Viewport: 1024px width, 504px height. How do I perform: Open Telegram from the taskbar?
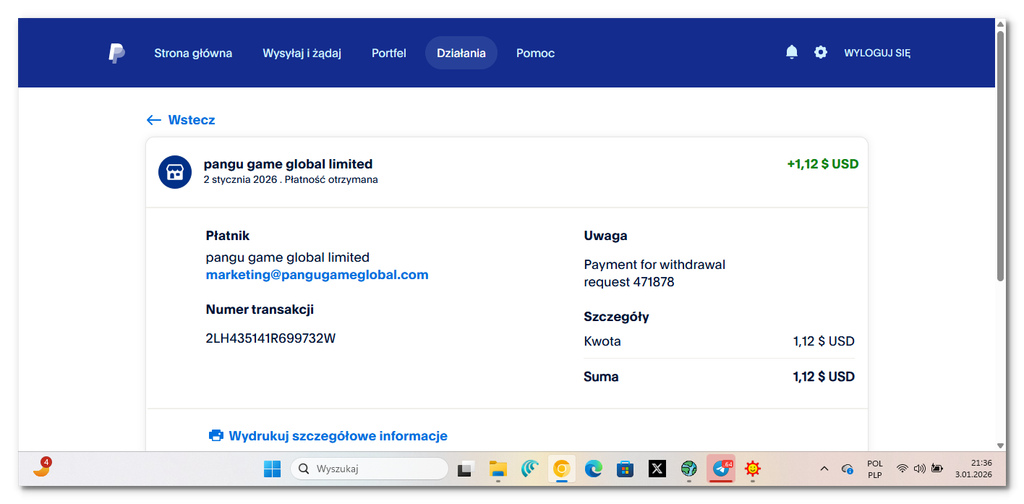click(721, 469)
